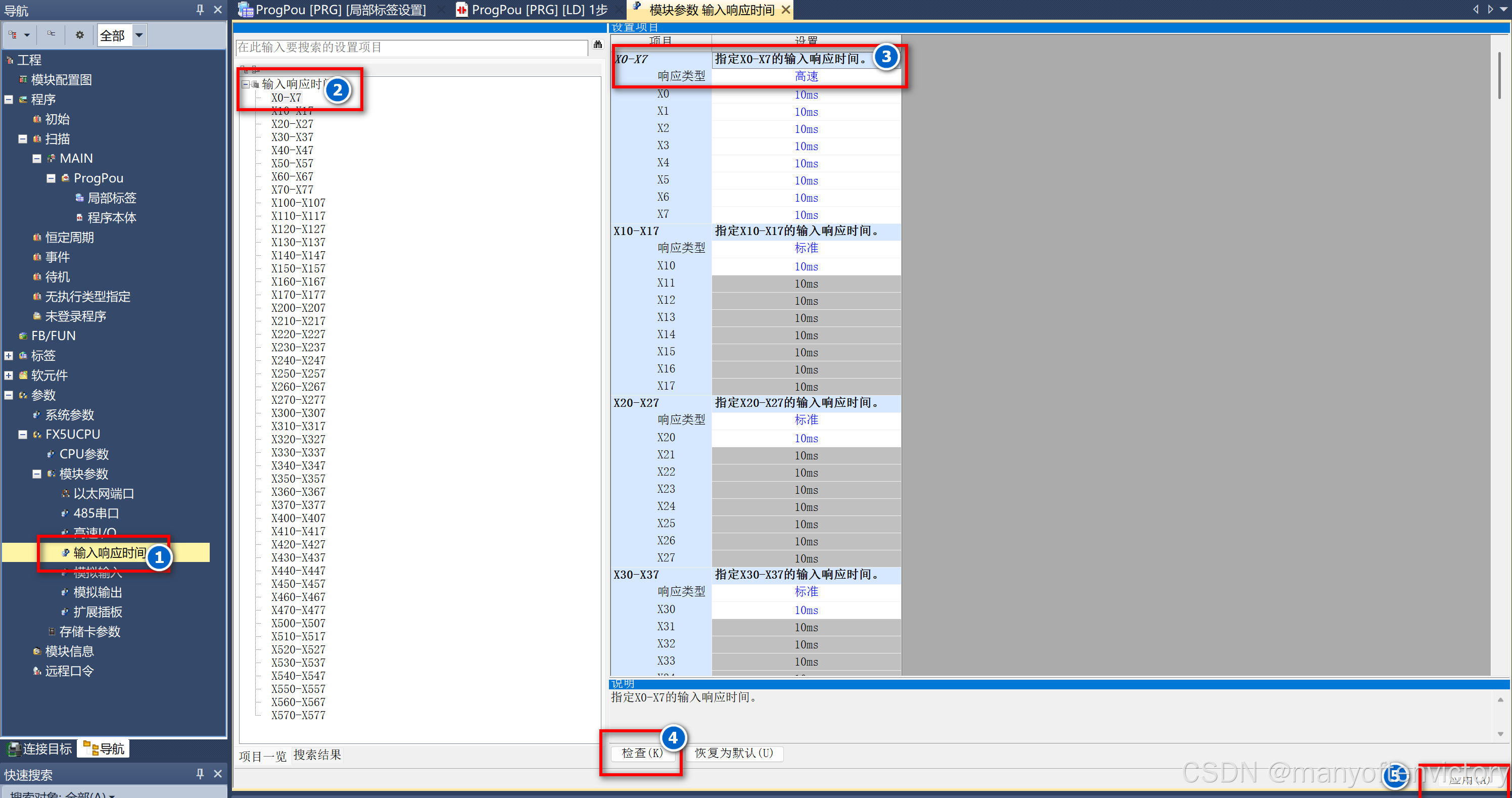Screen dimensions: 1512x798
Task: Open the 全部 filter dropdown
Action: [139, 35]
